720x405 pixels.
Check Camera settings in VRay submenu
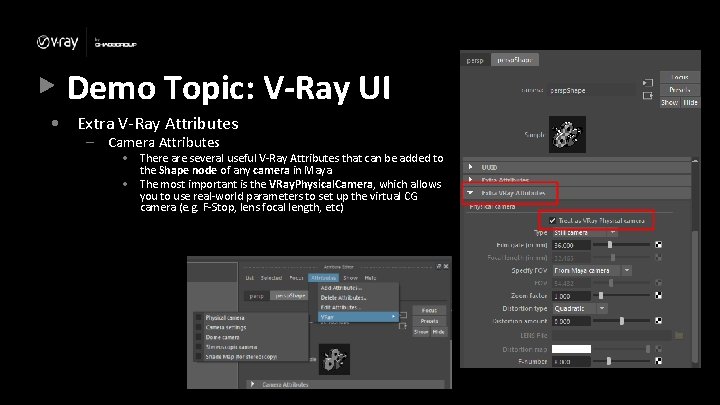click(199, 327)
